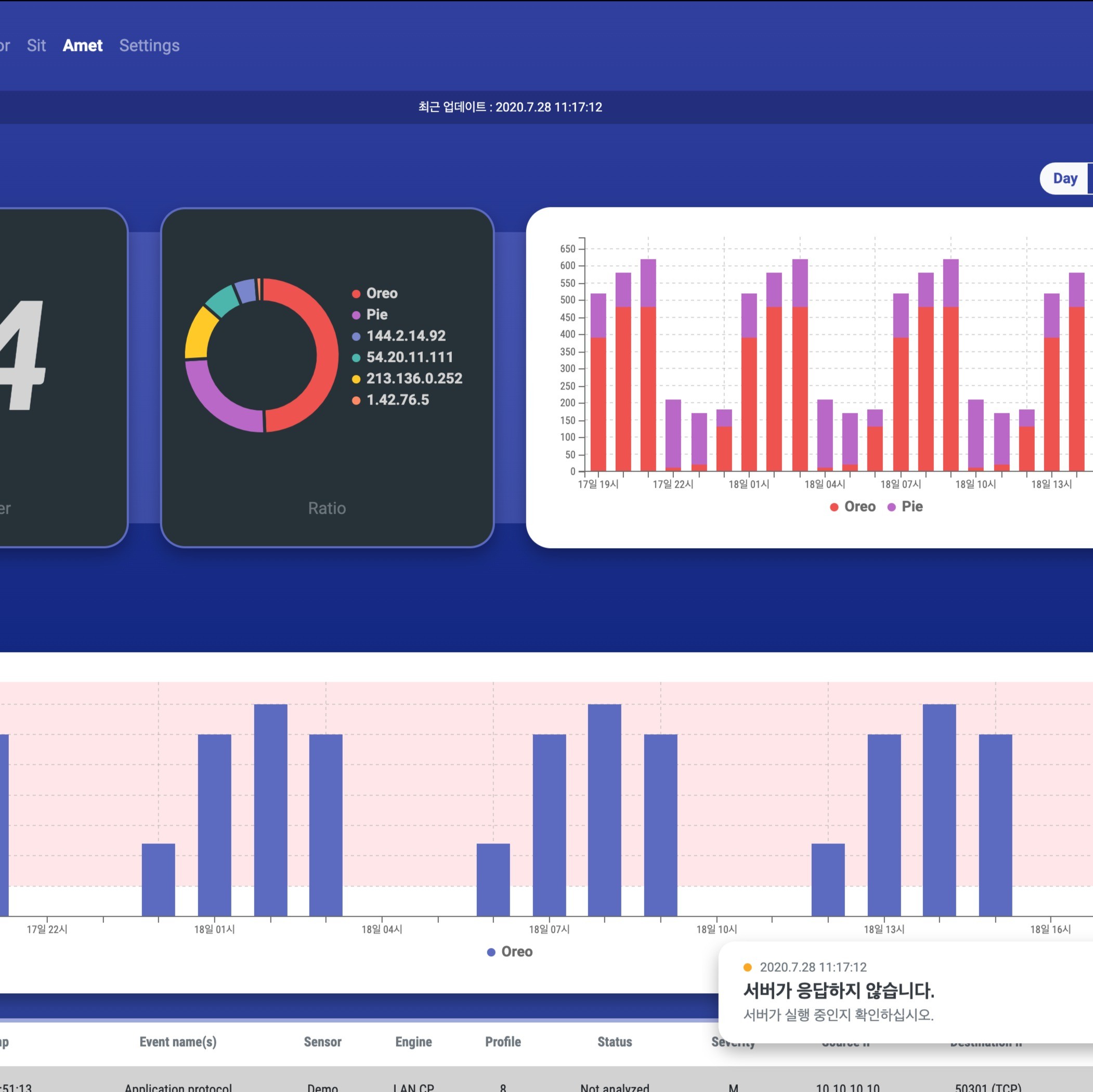Sort by the Status column header
Image resolution: width=1093 pixels, height=1092 pixels.
[x=615, y=1042]
